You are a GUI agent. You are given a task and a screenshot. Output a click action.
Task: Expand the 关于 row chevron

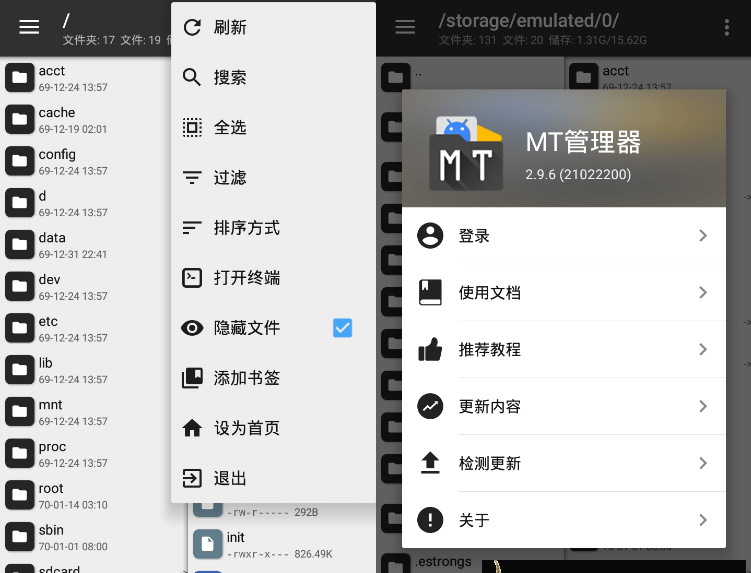703,520
